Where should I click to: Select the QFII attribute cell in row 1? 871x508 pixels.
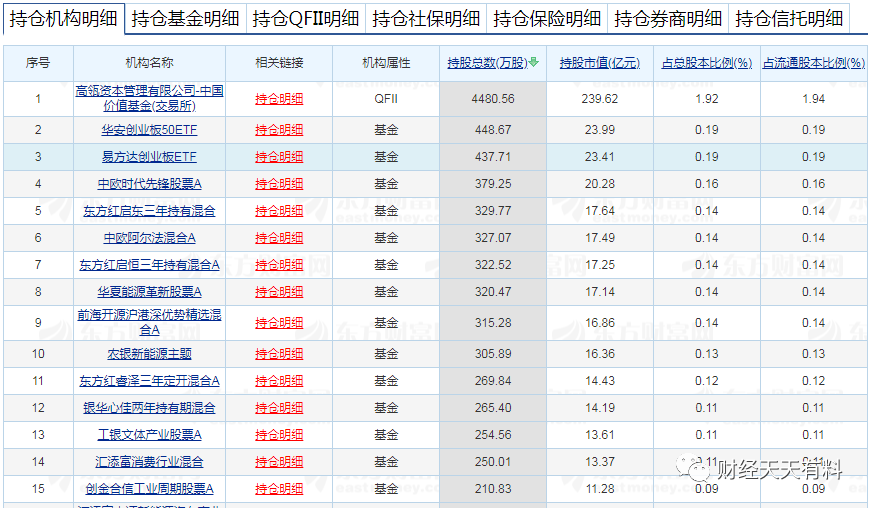coord(386,99)
